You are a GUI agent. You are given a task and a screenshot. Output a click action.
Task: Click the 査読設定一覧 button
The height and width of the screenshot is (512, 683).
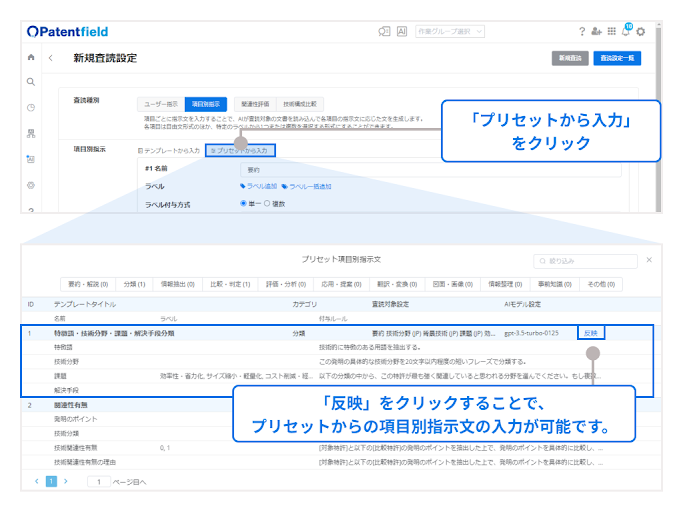click(x=617, y=58)
